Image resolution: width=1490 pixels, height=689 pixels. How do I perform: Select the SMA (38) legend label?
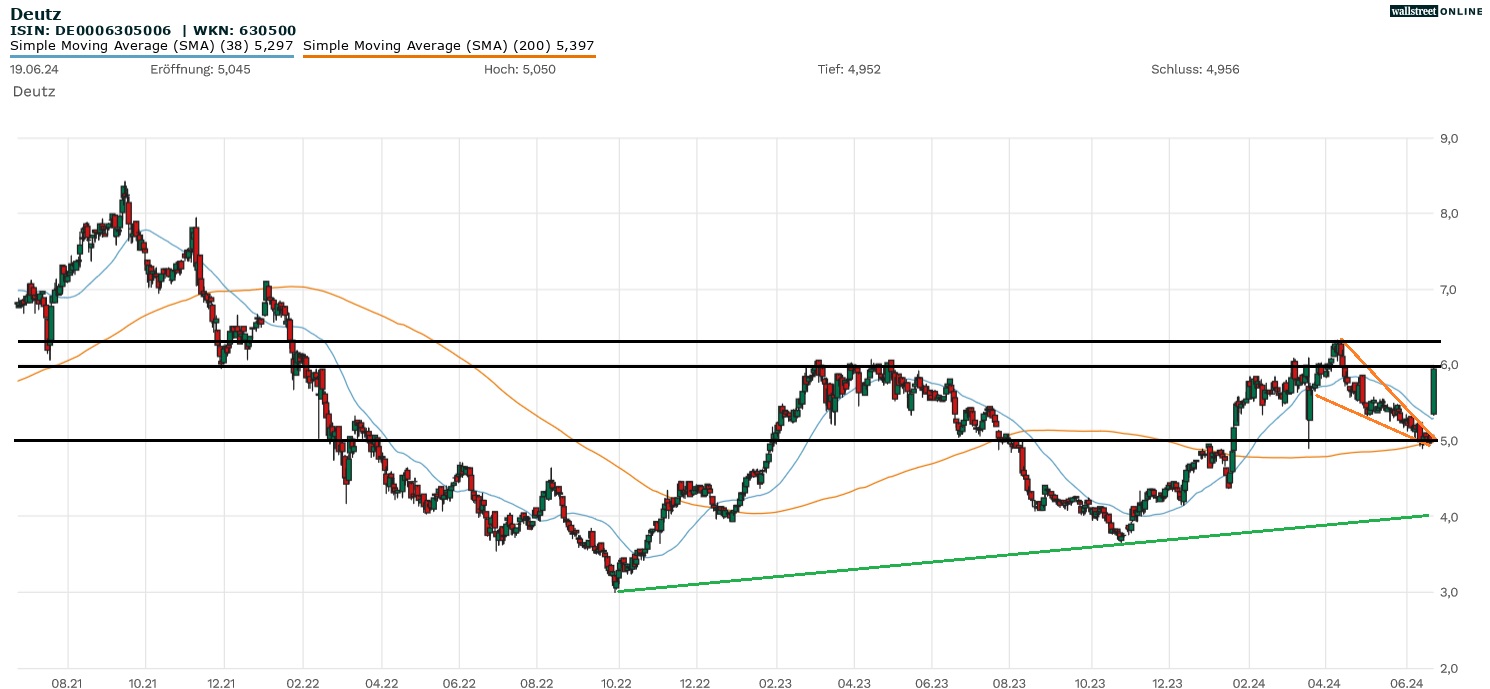click(151, 45)
